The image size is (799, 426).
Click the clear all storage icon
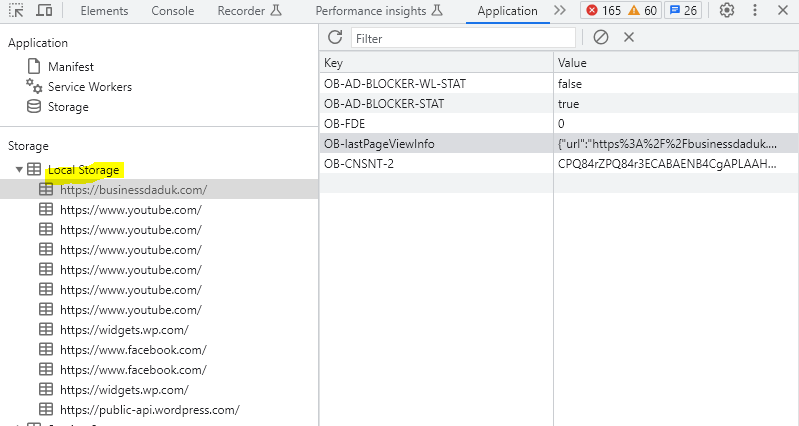600,37
